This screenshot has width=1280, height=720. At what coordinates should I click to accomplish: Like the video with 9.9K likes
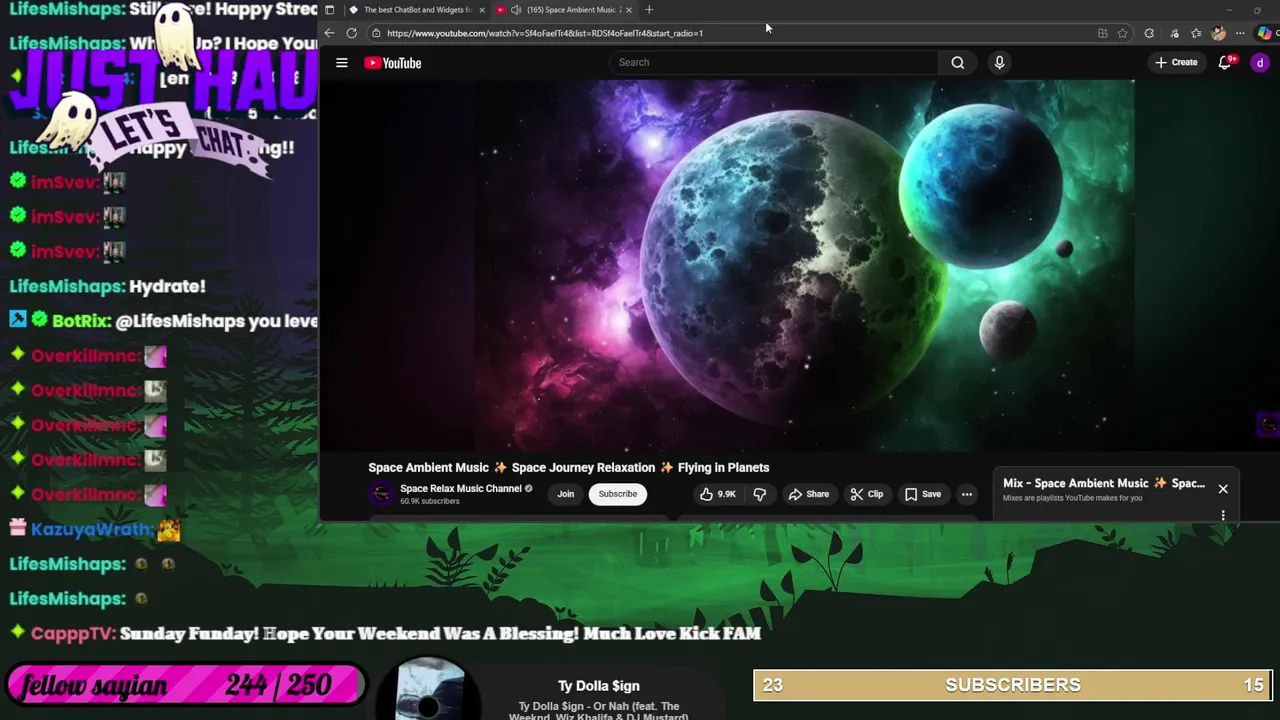pos(717,494)
